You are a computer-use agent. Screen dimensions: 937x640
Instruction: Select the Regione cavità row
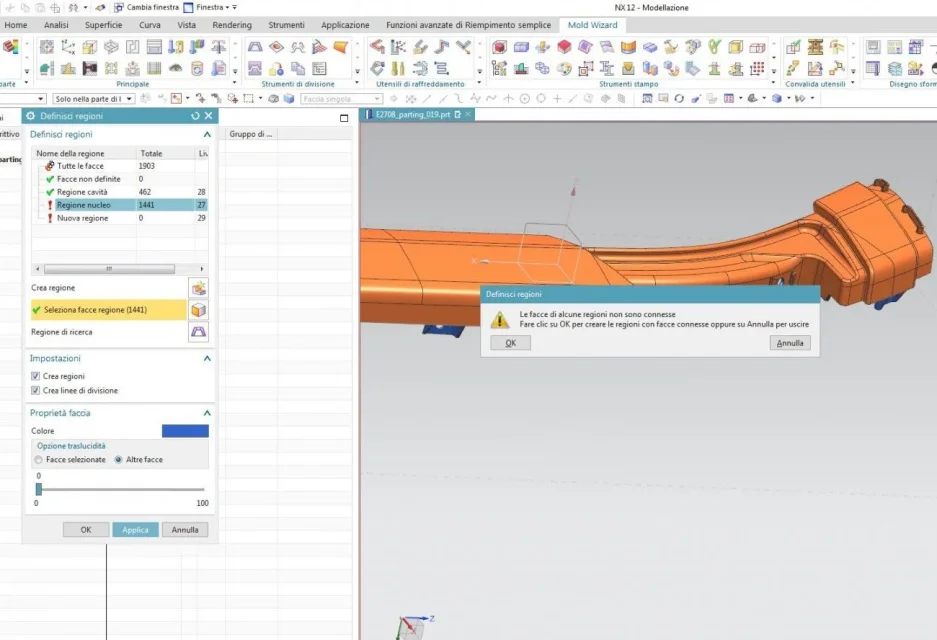tap(120, 192)
